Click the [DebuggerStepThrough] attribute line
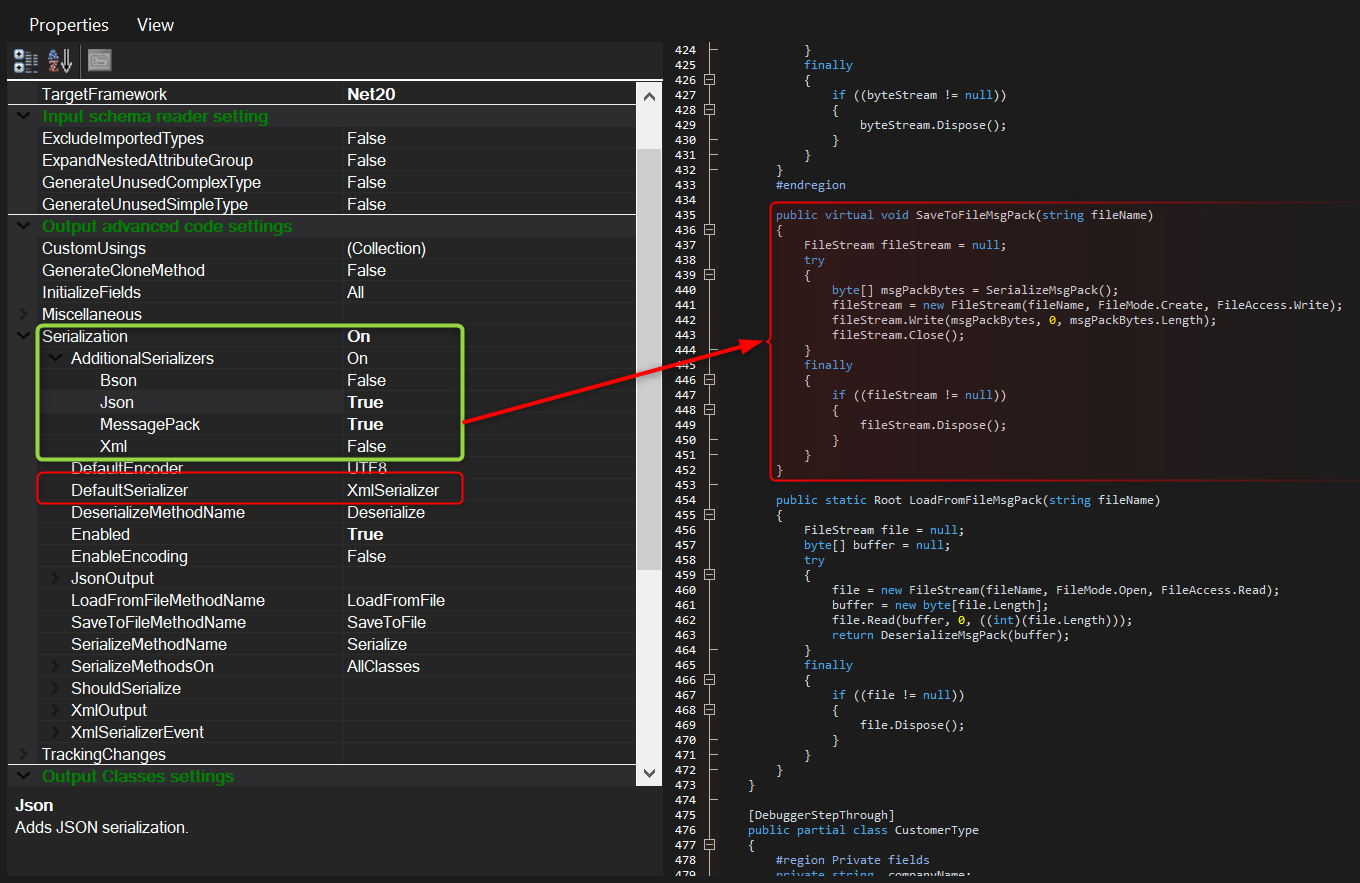The height and width of the screenshot is (883, 1360). point(821,815)
